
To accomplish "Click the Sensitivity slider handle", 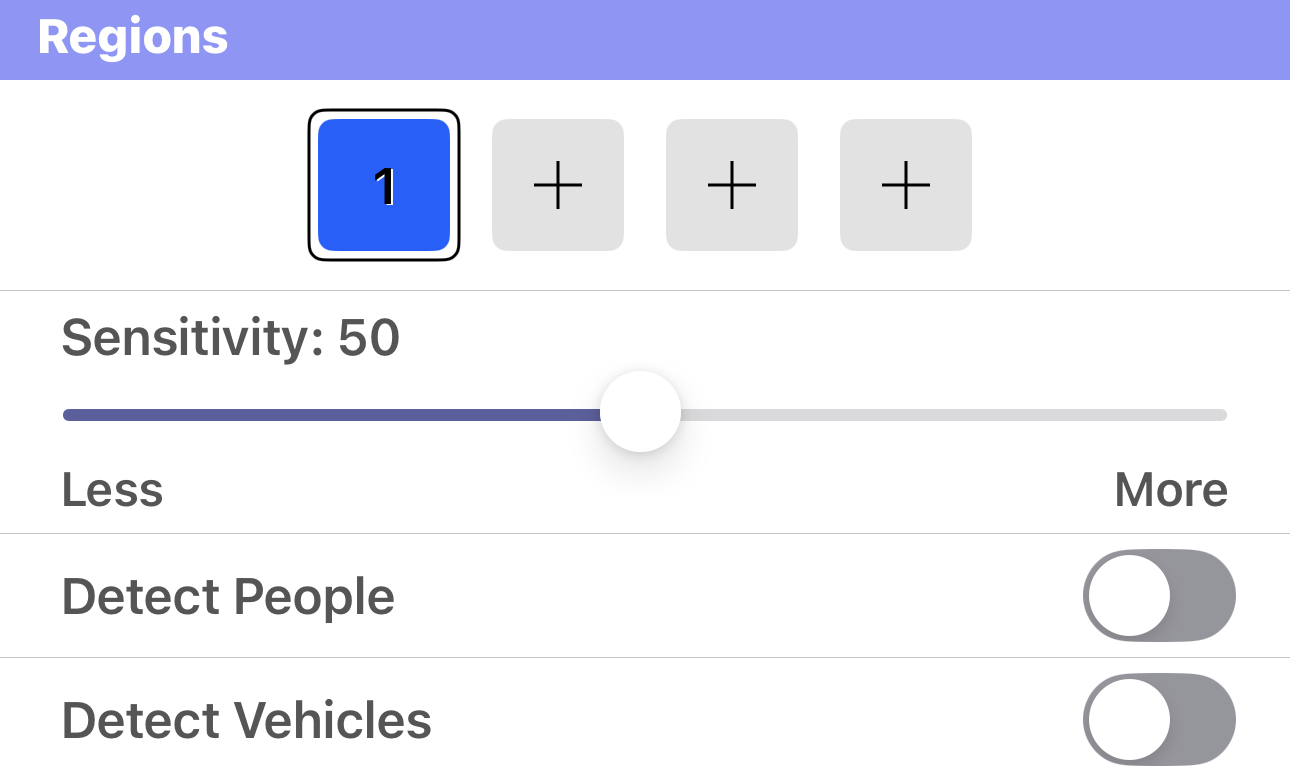I will [640, 412].
